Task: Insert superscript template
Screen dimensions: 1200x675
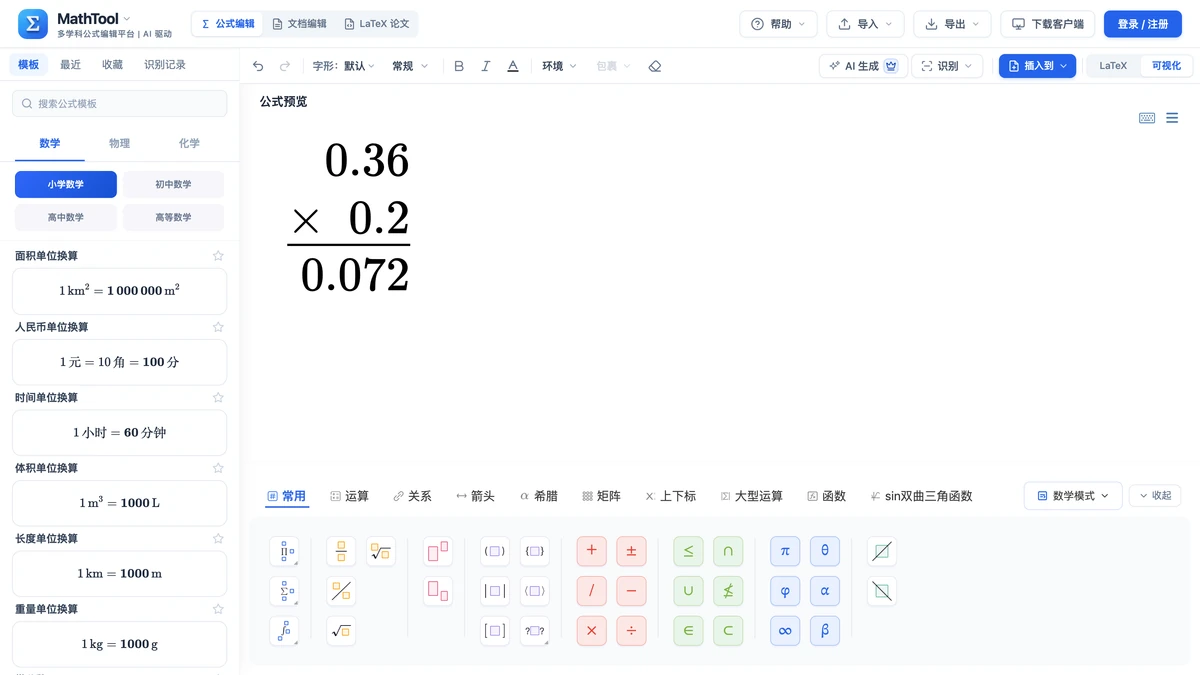Action: [x=438, y=551]
